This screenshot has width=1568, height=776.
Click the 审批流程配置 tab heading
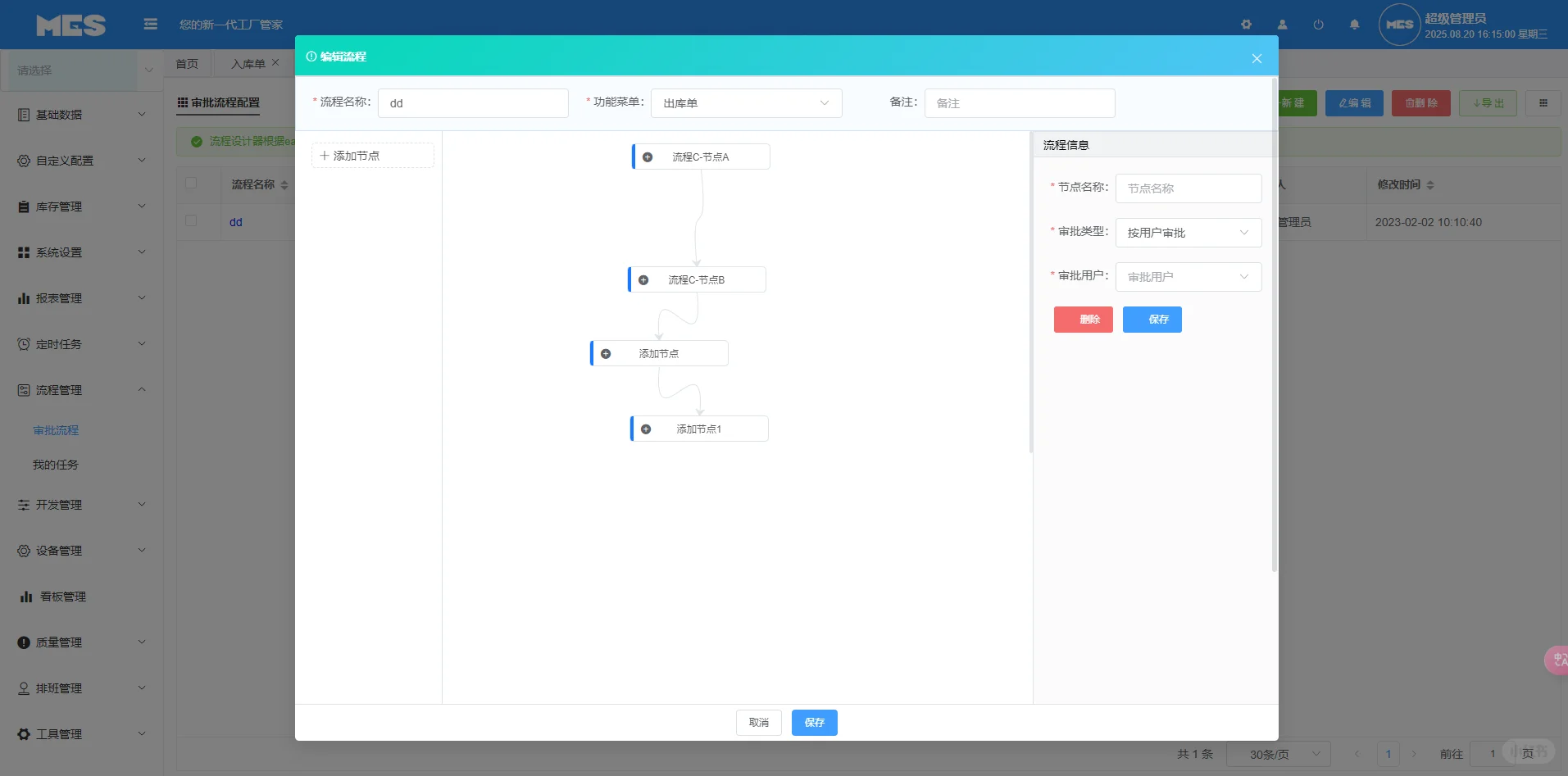coord(219,102)
